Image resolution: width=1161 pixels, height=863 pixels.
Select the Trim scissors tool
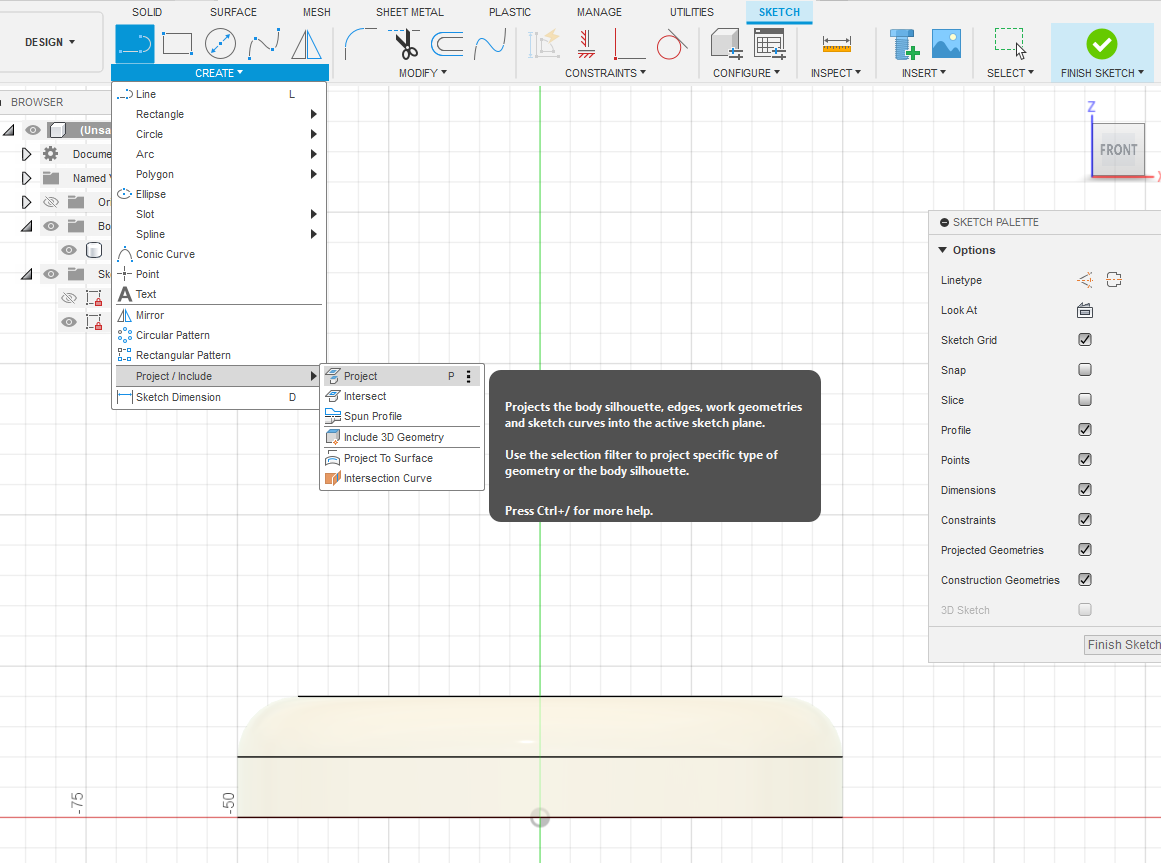coord(404,44)
